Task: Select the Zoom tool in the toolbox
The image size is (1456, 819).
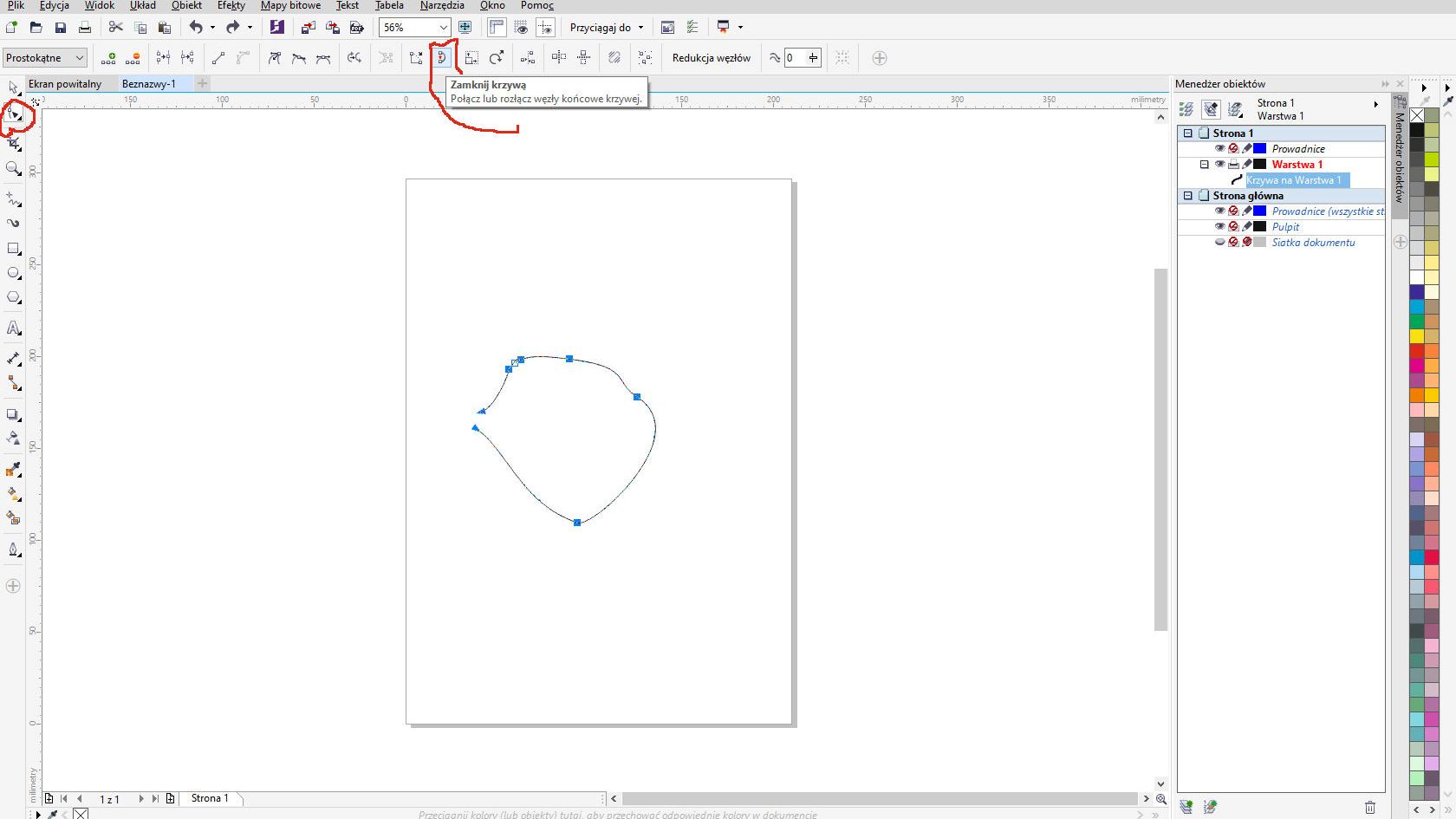Action: point(13,168)
